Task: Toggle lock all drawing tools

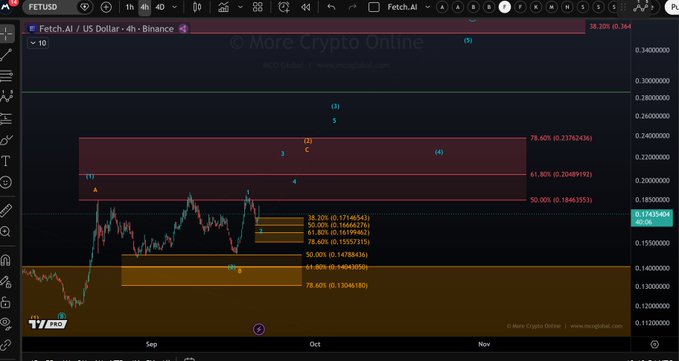Action: (6, 302)
